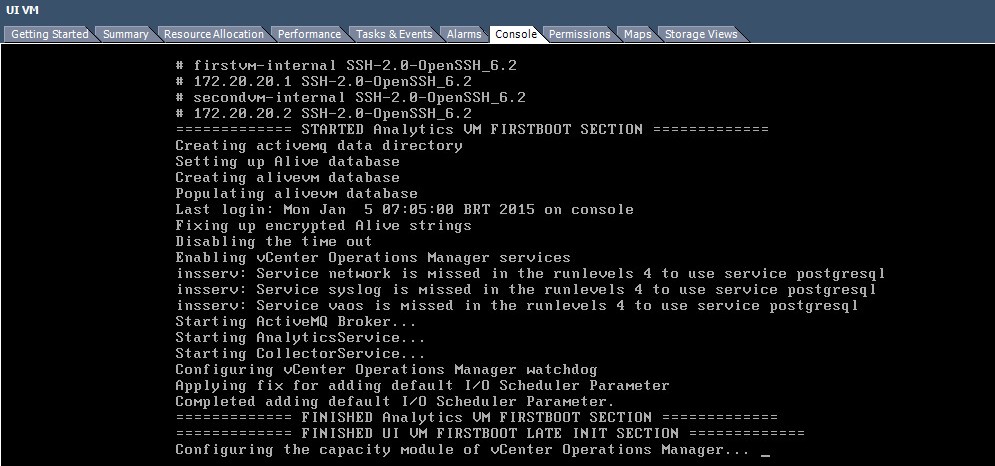The height and width of the screenshot is (466, 995).
Task: Switch to the Summary tab
Action: coord(125,34)
